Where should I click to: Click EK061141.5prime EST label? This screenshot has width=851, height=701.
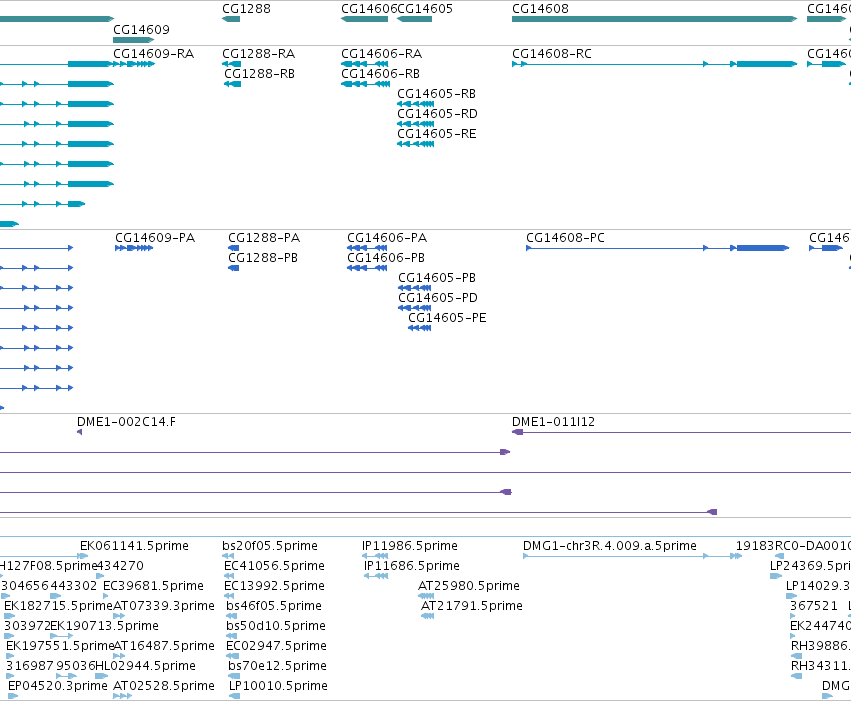(x=134, y=545)
